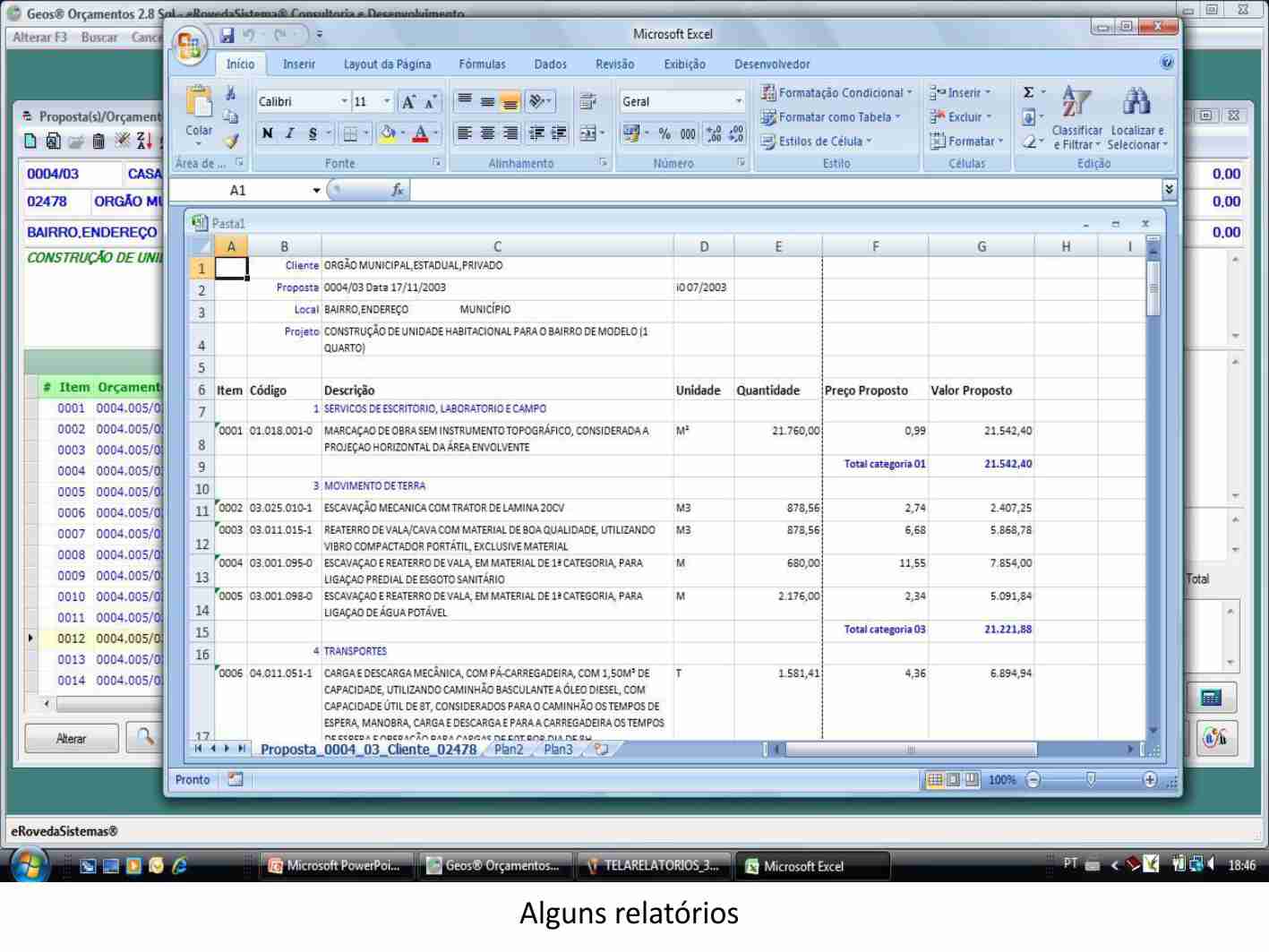The image size is (1269, 952).
Task: Apply thousands separator 000 format
Action: coord(687,133)
